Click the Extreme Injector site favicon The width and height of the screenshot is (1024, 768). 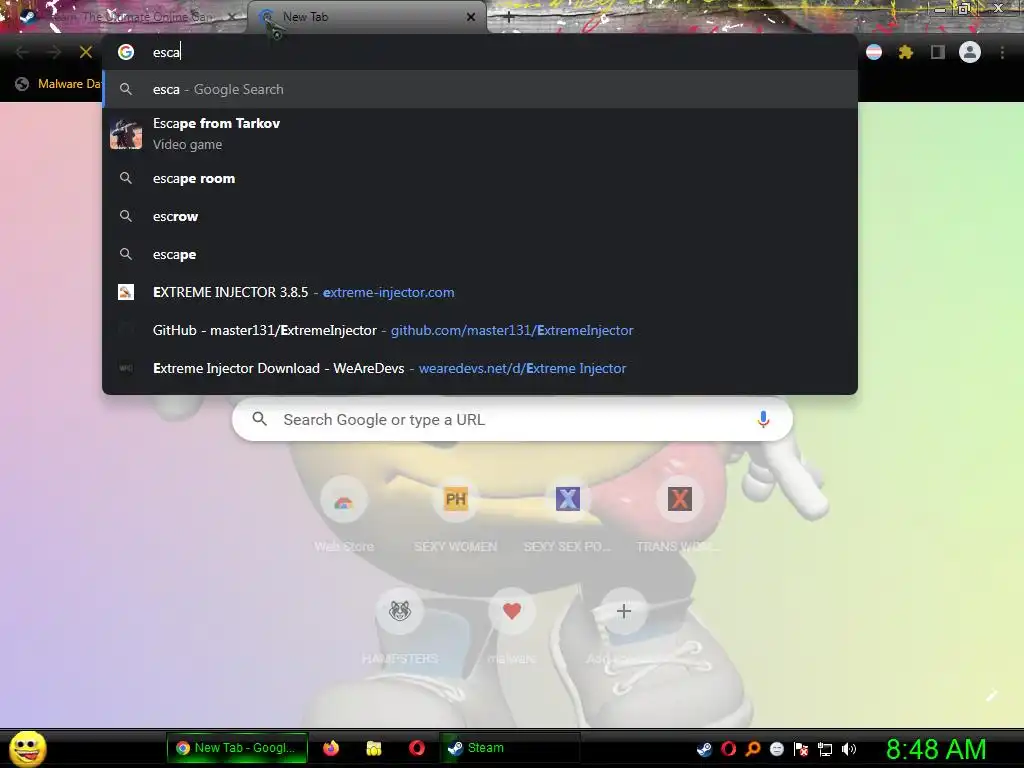pyautogui.click(x=126, y=292)
